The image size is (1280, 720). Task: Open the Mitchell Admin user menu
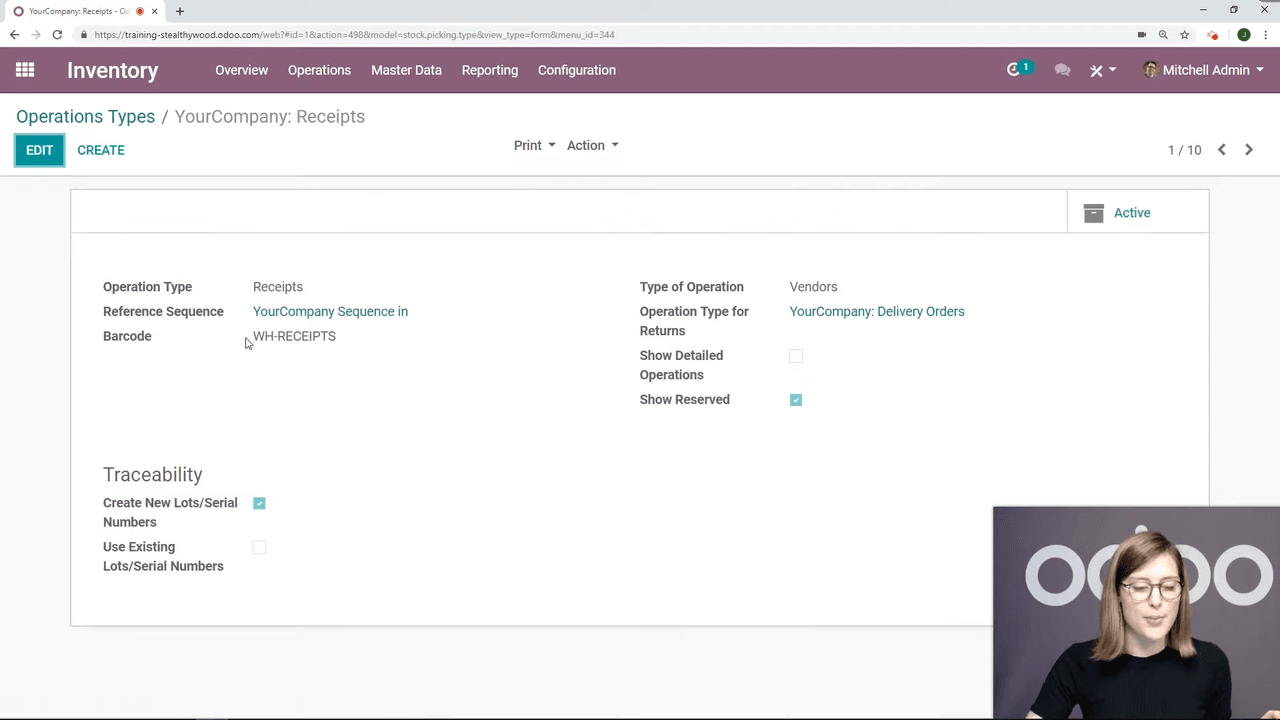click(1204, 70)
